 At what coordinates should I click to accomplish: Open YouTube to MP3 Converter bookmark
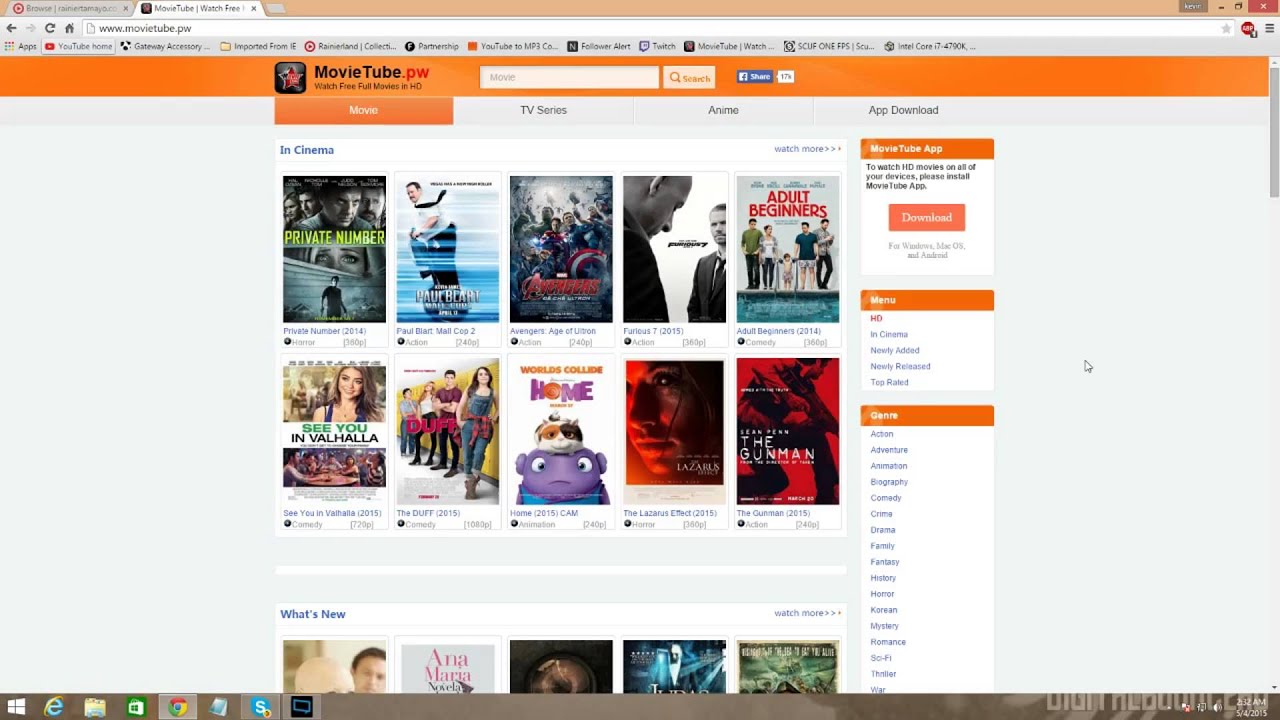coord(513,46)
